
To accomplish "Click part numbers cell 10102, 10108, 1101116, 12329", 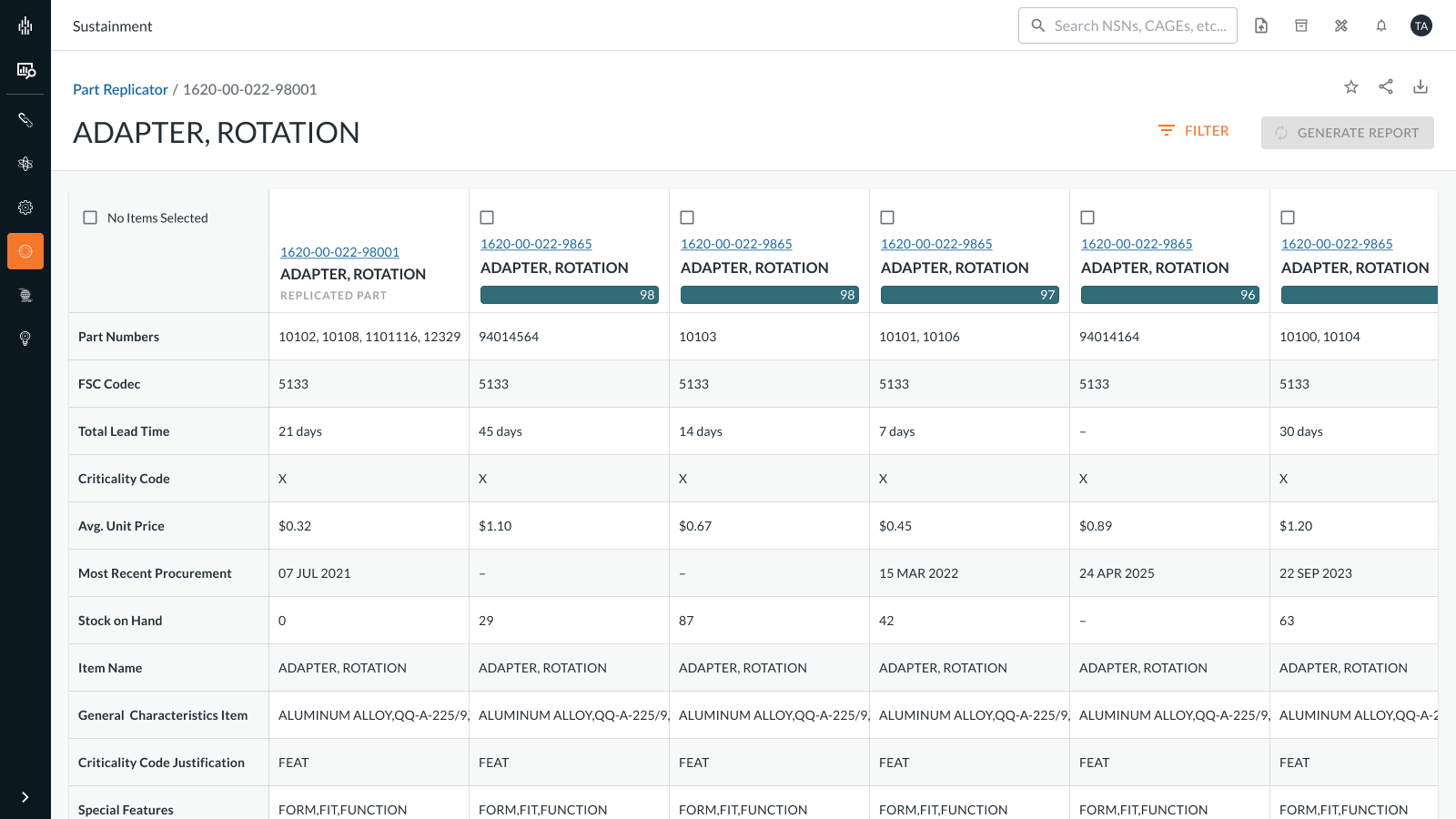I will pos(369,337).
